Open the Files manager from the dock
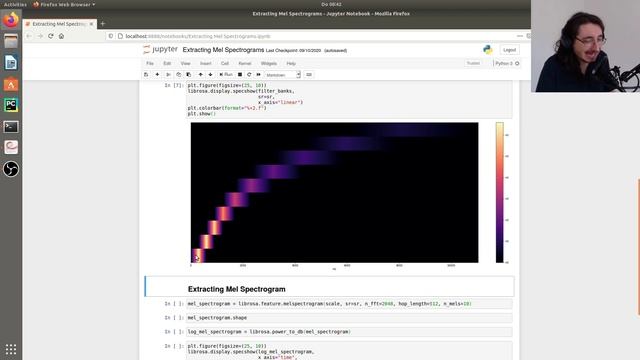 [x=11, y=41]
